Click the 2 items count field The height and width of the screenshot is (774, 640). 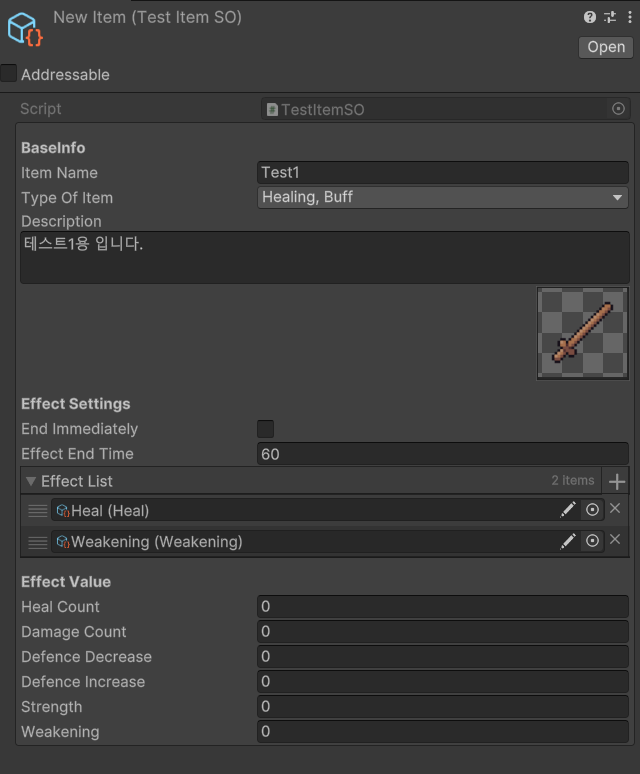click(x=572, y=481)
